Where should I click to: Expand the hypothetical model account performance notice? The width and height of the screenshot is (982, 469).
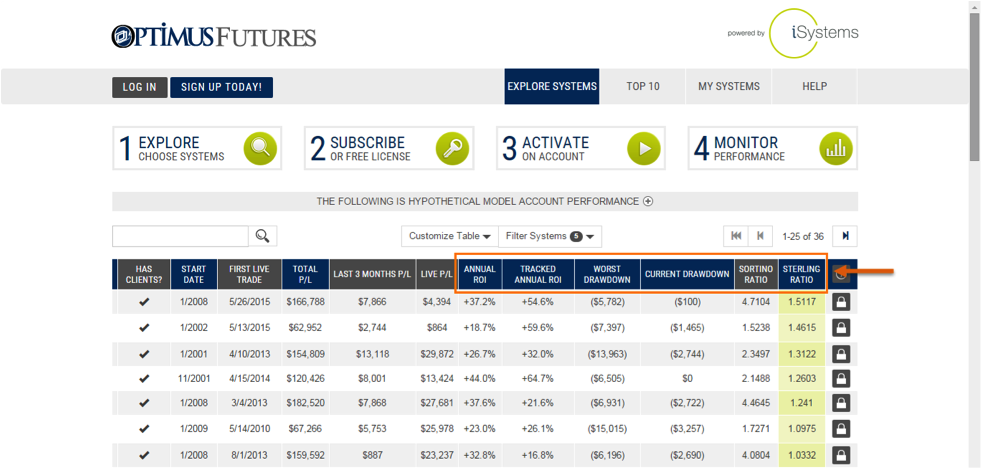[648, 201]
